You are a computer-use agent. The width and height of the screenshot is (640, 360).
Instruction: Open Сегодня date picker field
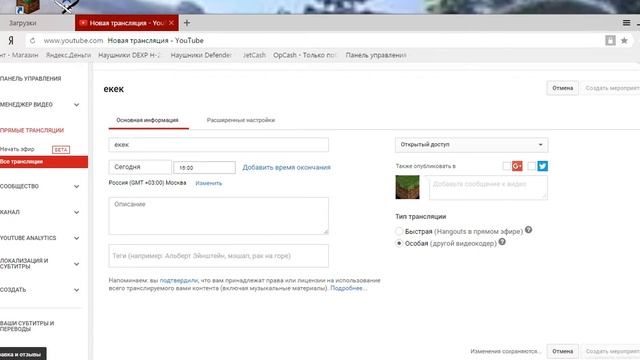pyautogui.click(x=140, y=167)
